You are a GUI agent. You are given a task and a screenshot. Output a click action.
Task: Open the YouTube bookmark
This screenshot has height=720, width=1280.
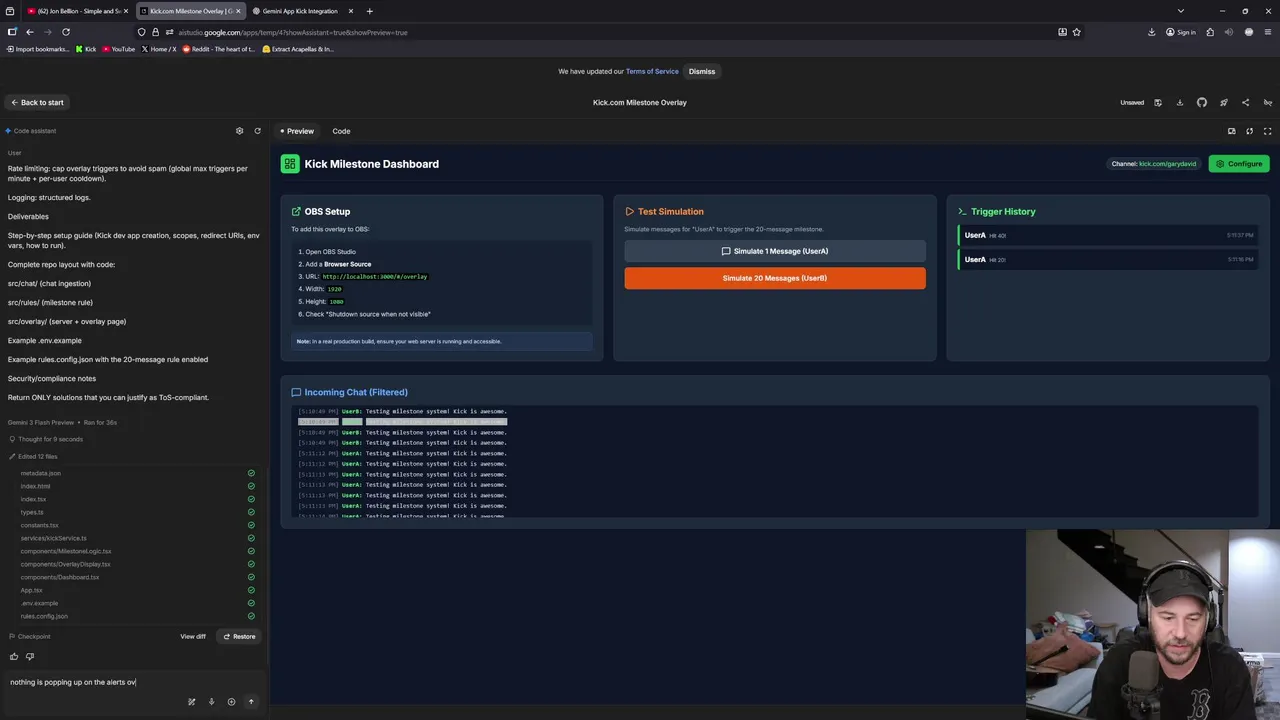coord(118,49)
